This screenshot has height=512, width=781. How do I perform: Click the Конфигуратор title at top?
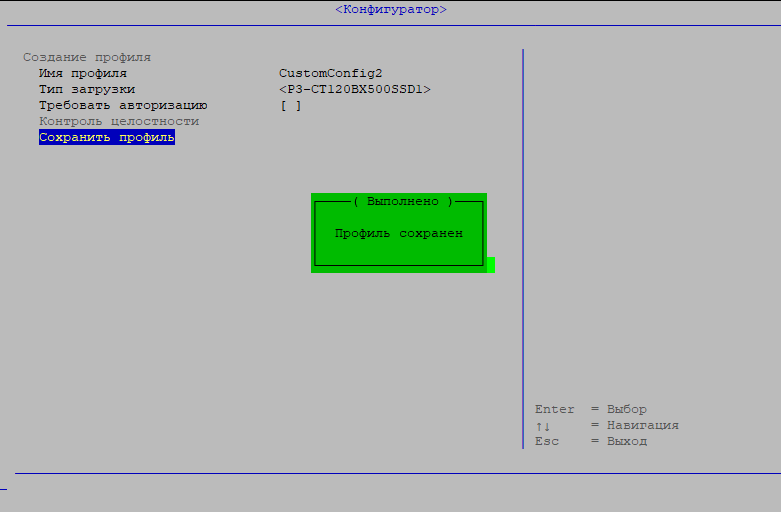point(390,9)
